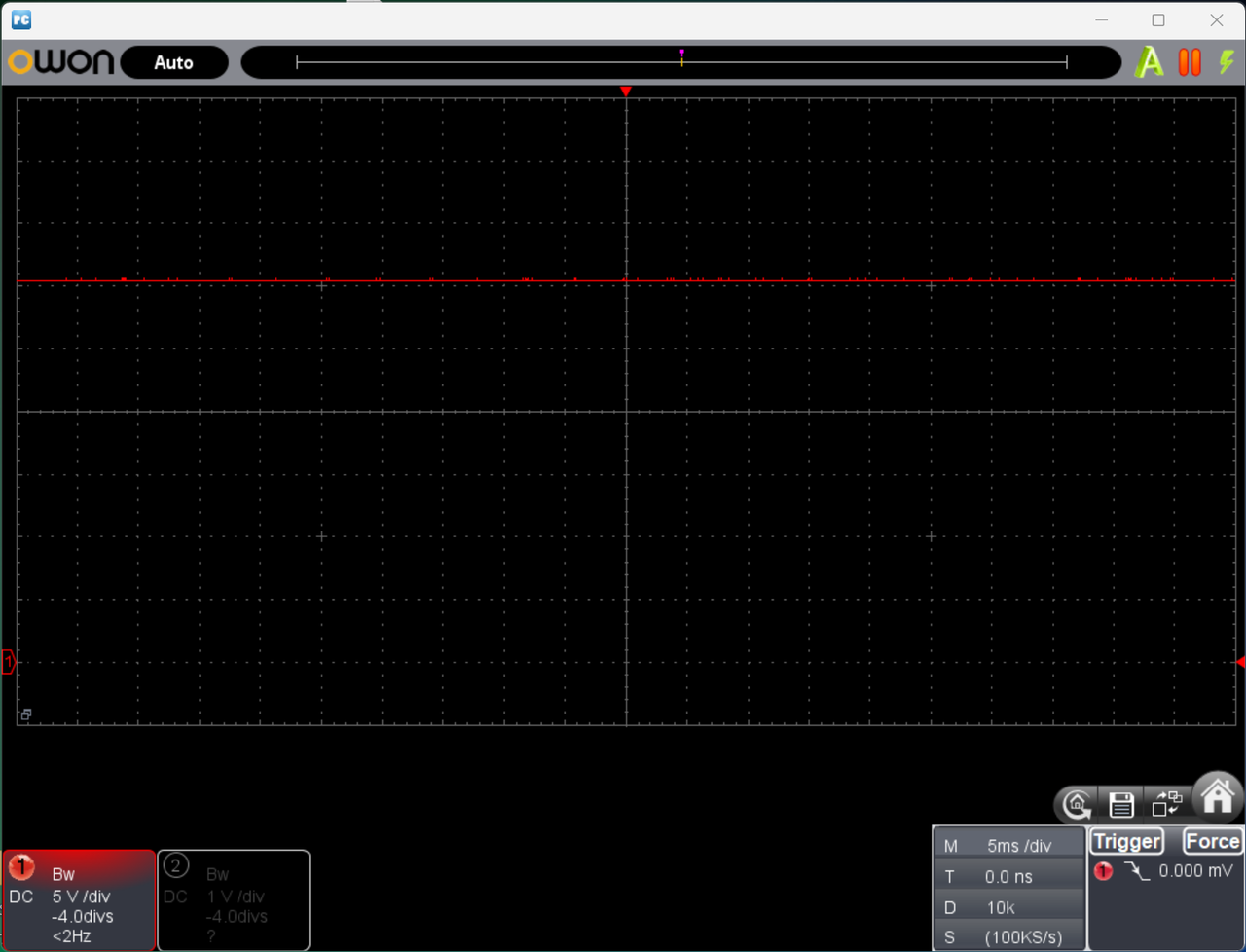Click the red trigger level arrow at right edge
This screenshot has height=952, width=1246.
tap(1240, 662)
